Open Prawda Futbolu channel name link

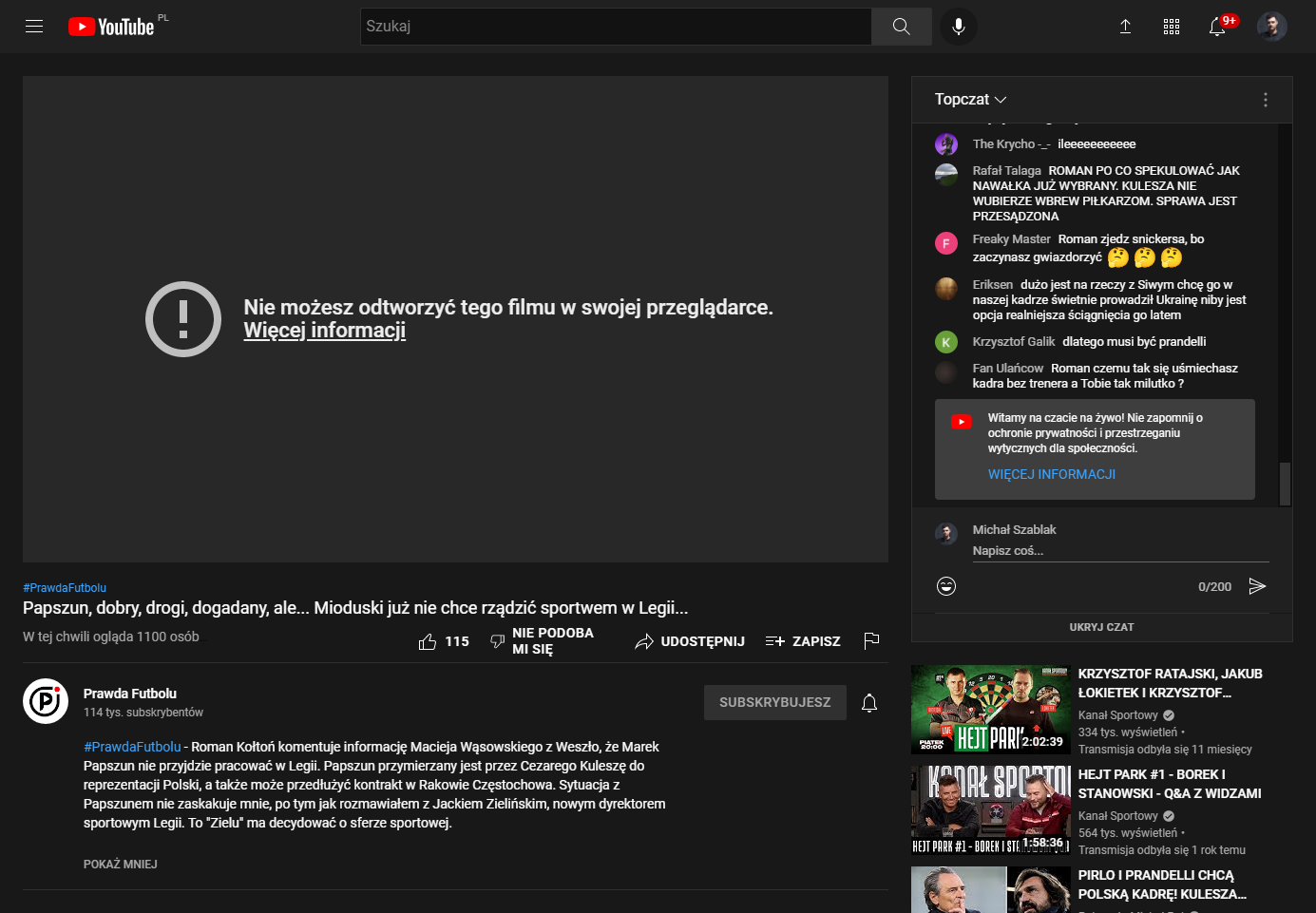click(x=130, y=694)
